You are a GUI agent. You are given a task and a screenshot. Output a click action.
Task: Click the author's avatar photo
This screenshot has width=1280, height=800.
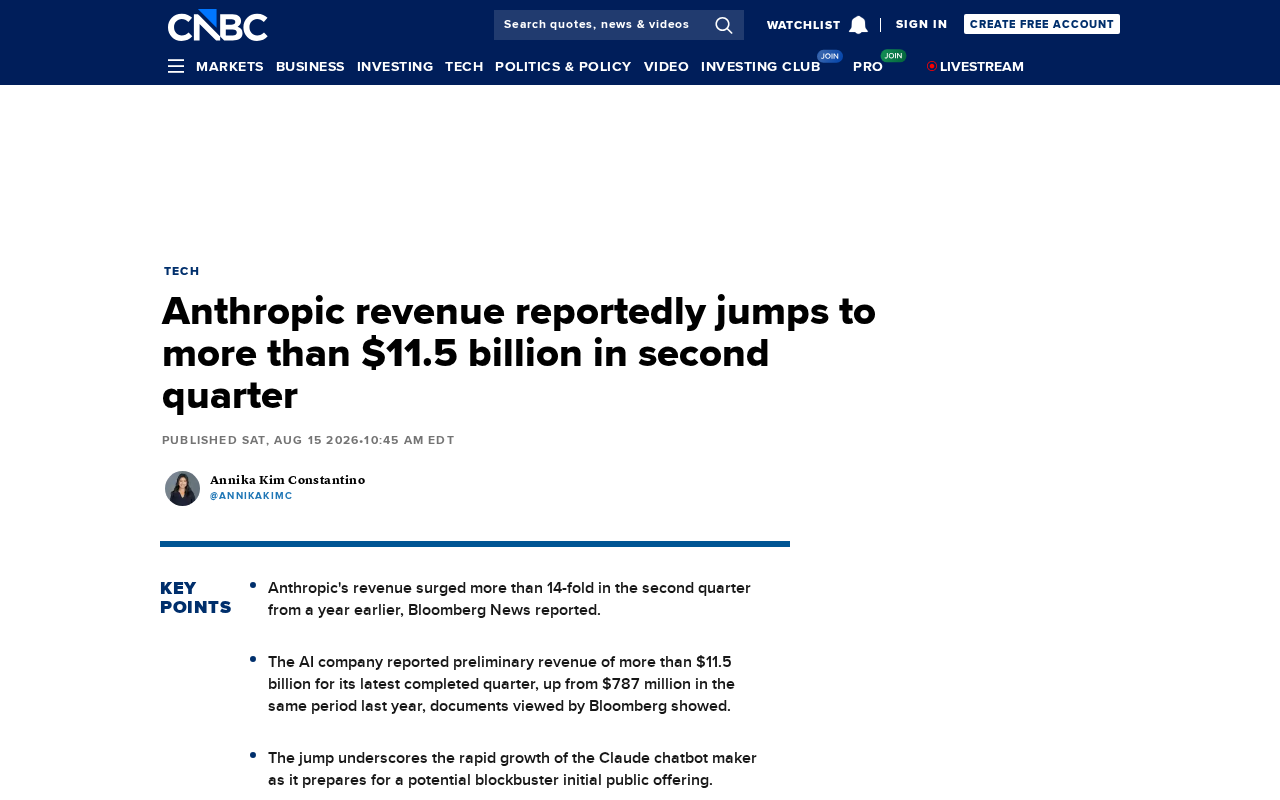point(182,488)
